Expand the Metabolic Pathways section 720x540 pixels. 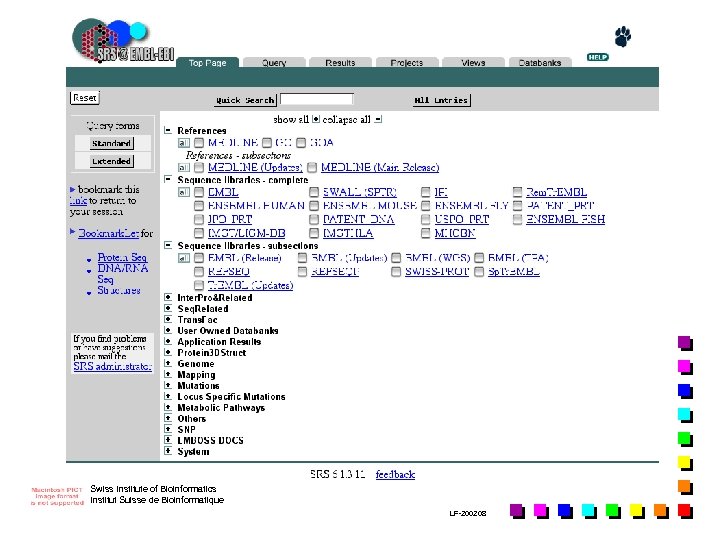[168, 407]
